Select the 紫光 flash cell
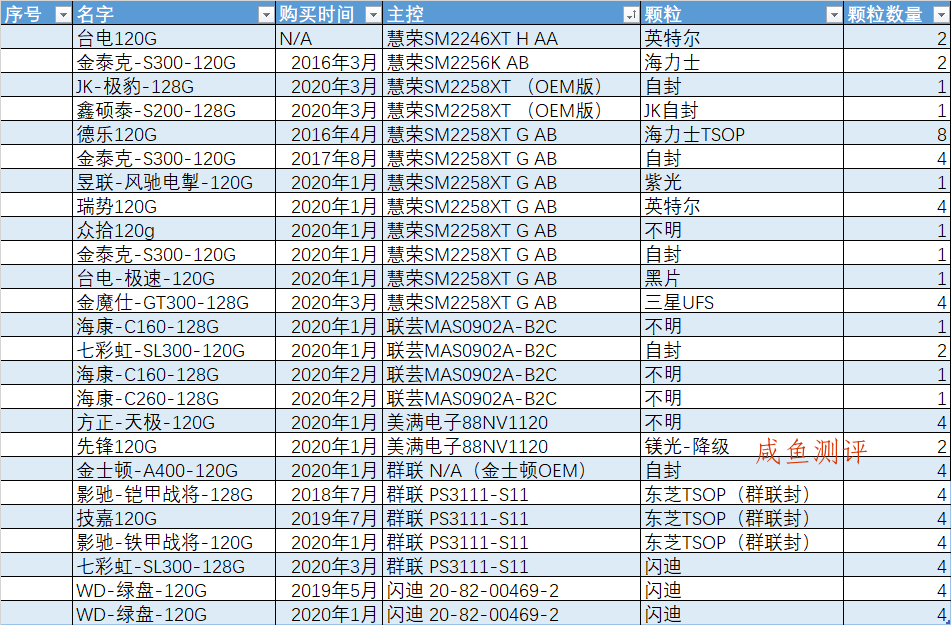 pyautogui.click(x=742, y=182)
